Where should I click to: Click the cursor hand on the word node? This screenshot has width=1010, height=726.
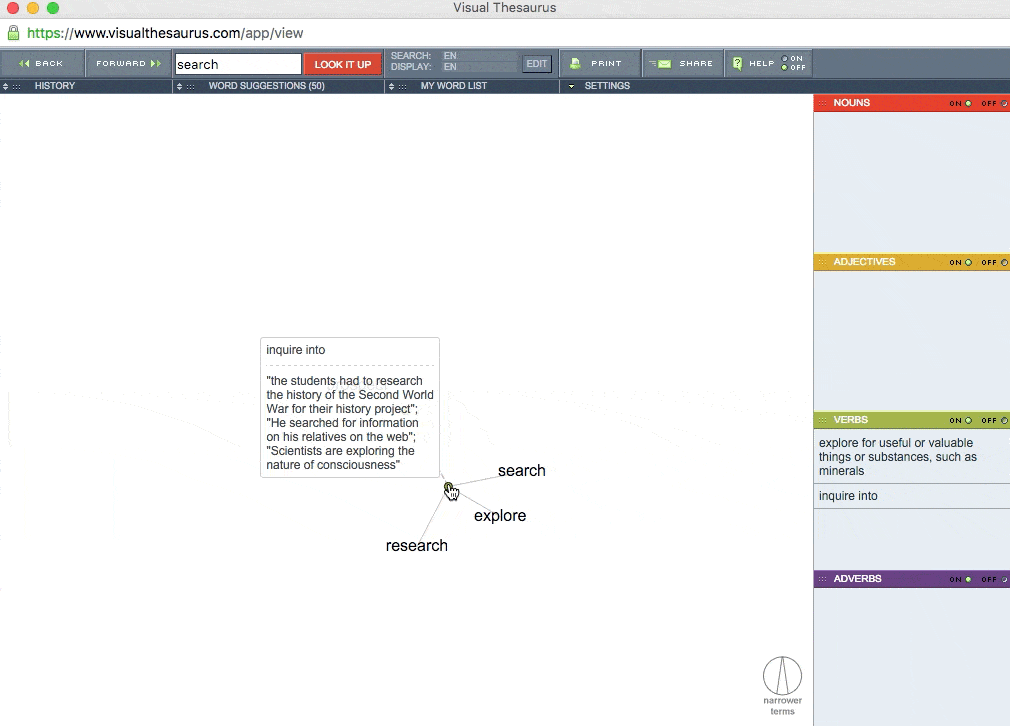[x=451, y=491]
